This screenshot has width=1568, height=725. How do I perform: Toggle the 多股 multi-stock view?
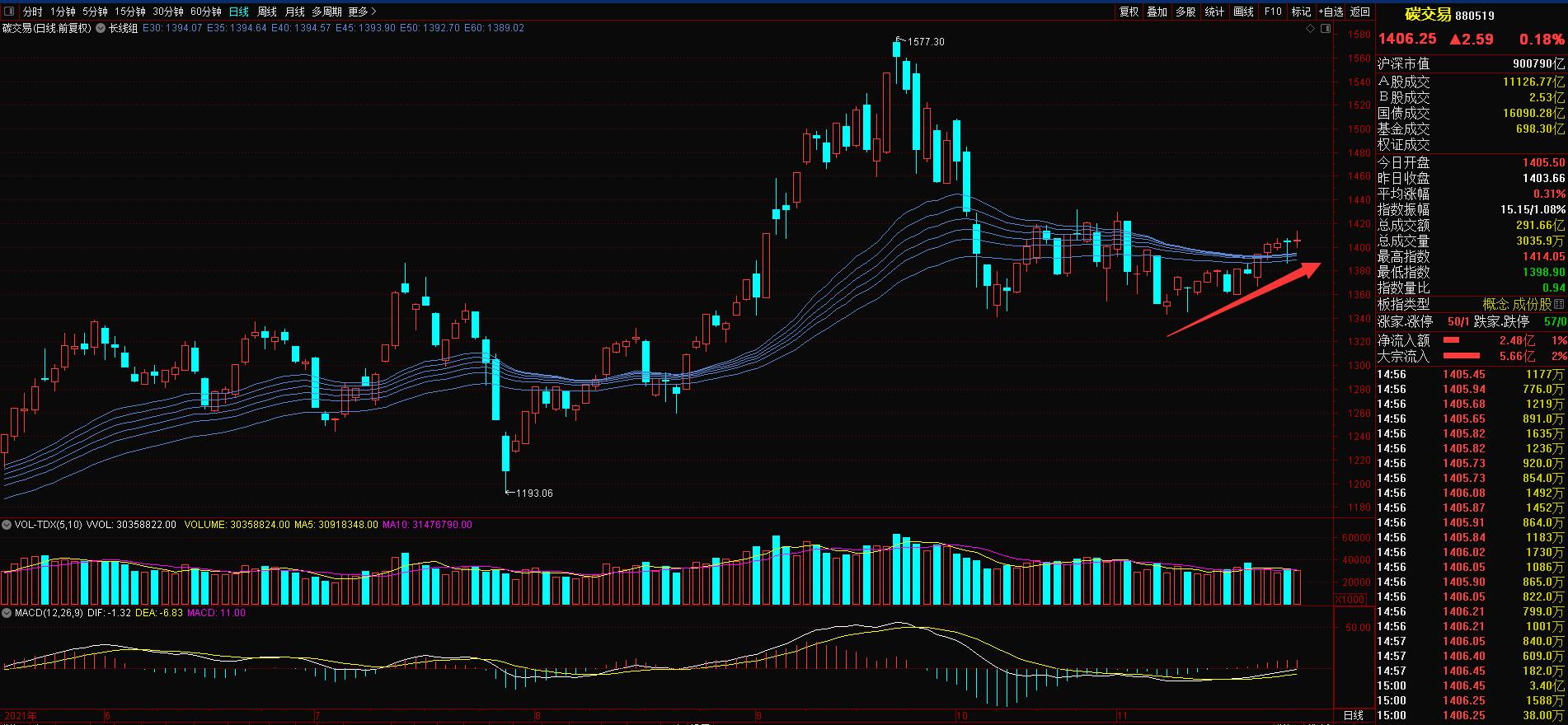tap(1185, 12)
